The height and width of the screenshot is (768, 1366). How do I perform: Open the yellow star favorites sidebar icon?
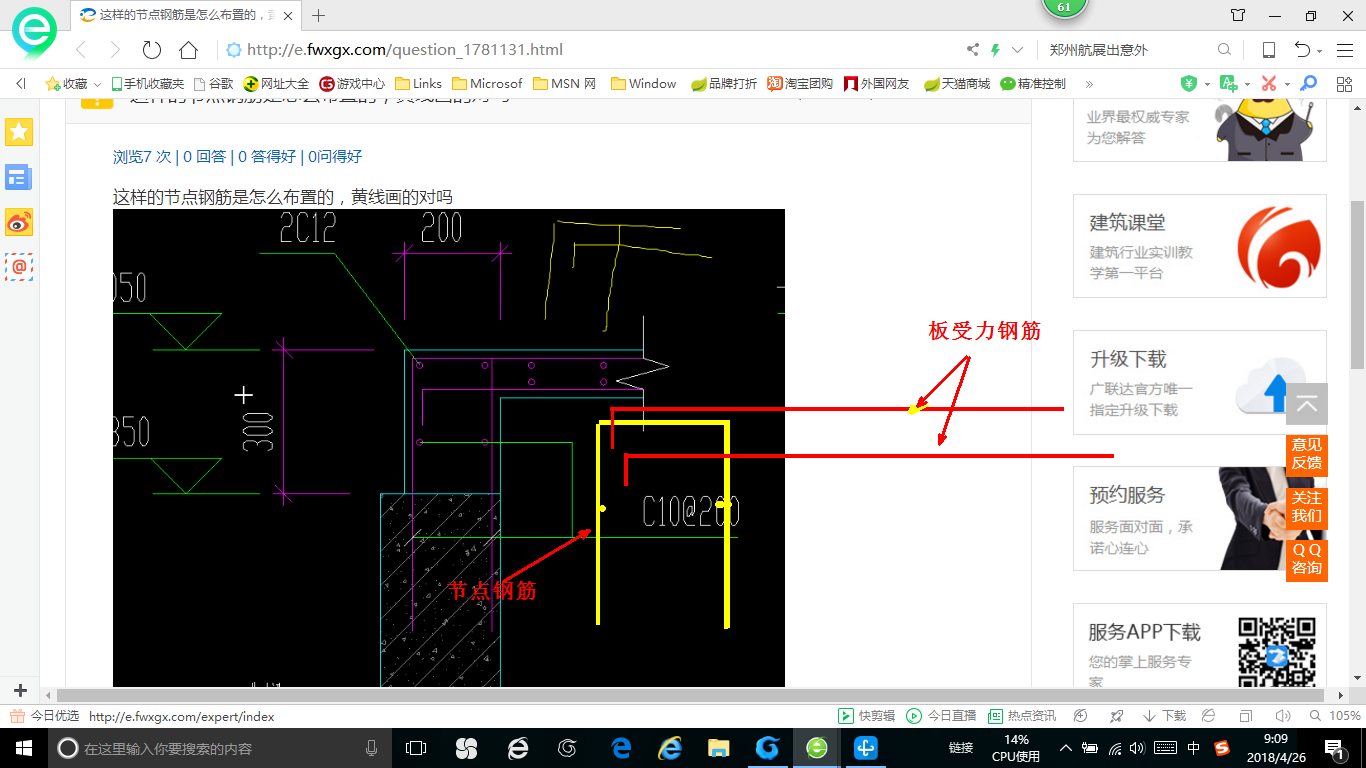click(19, 132)
